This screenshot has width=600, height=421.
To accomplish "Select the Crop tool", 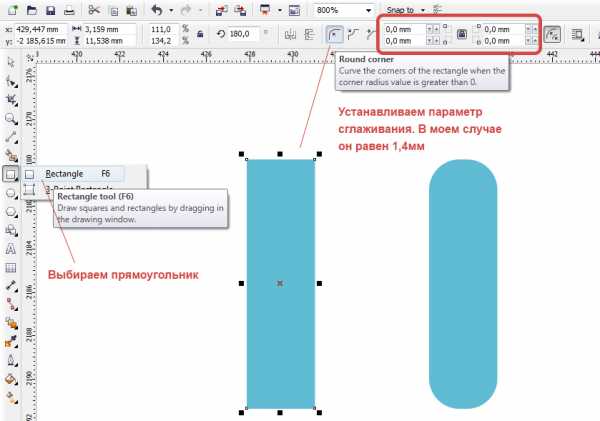I will pyautogui.click(x=11, y=100).
